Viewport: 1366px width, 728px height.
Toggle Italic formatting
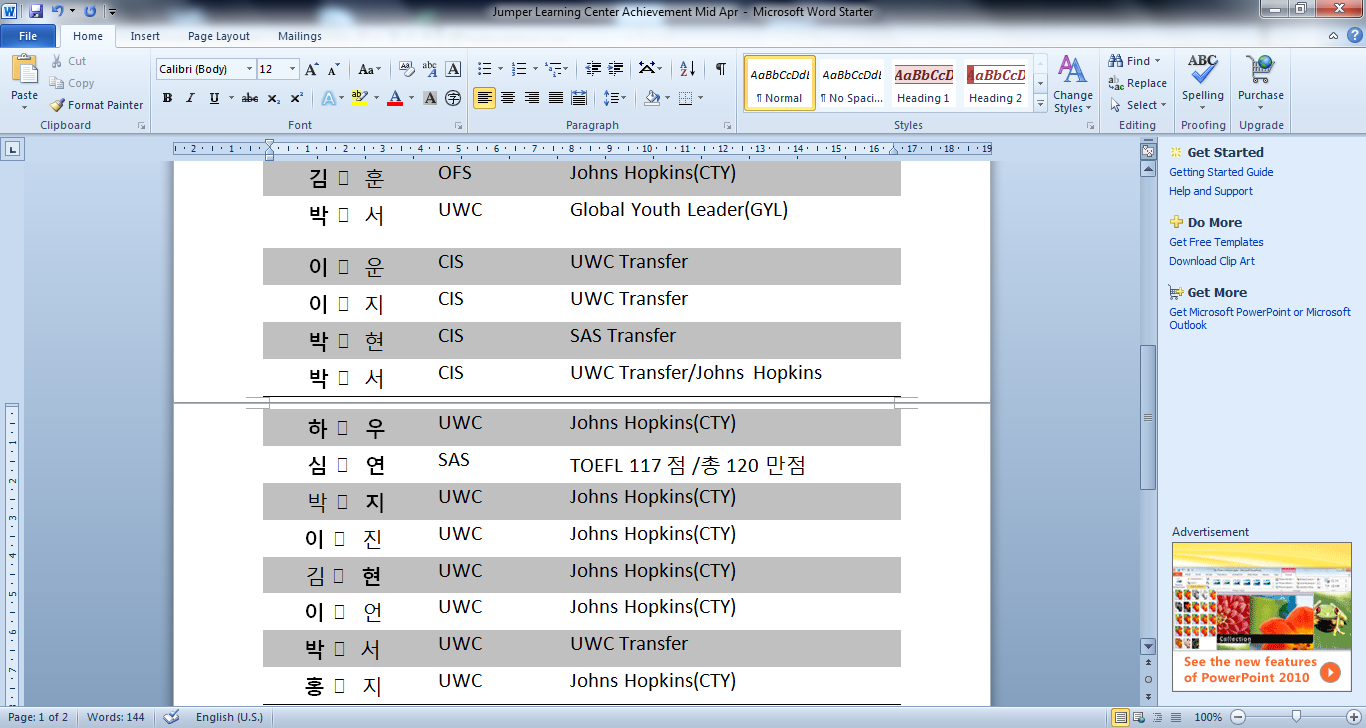point(190,98)
